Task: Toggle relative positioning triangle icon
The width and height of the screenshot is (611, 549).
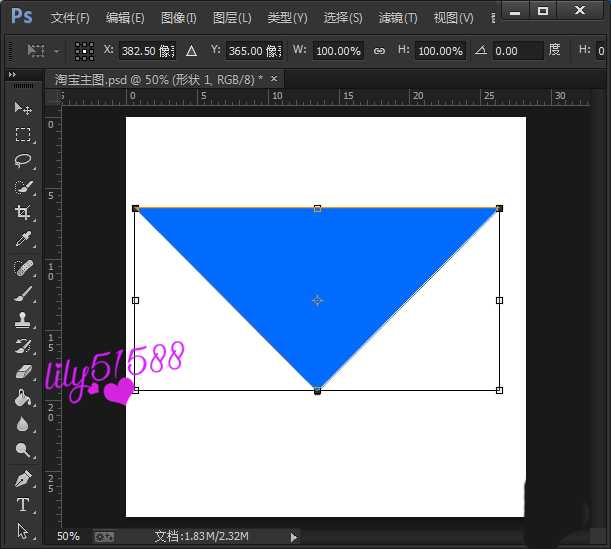Action: click(x=191, y=50)
